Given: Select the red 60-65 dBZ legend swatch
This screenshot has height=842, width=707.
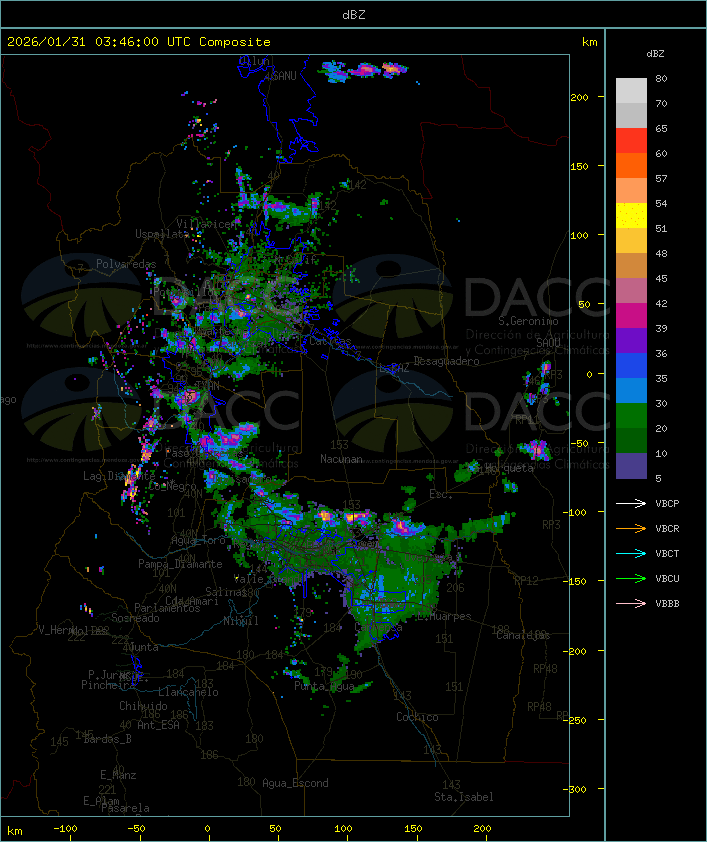Looking at the screenshot, I should [631, 140].
